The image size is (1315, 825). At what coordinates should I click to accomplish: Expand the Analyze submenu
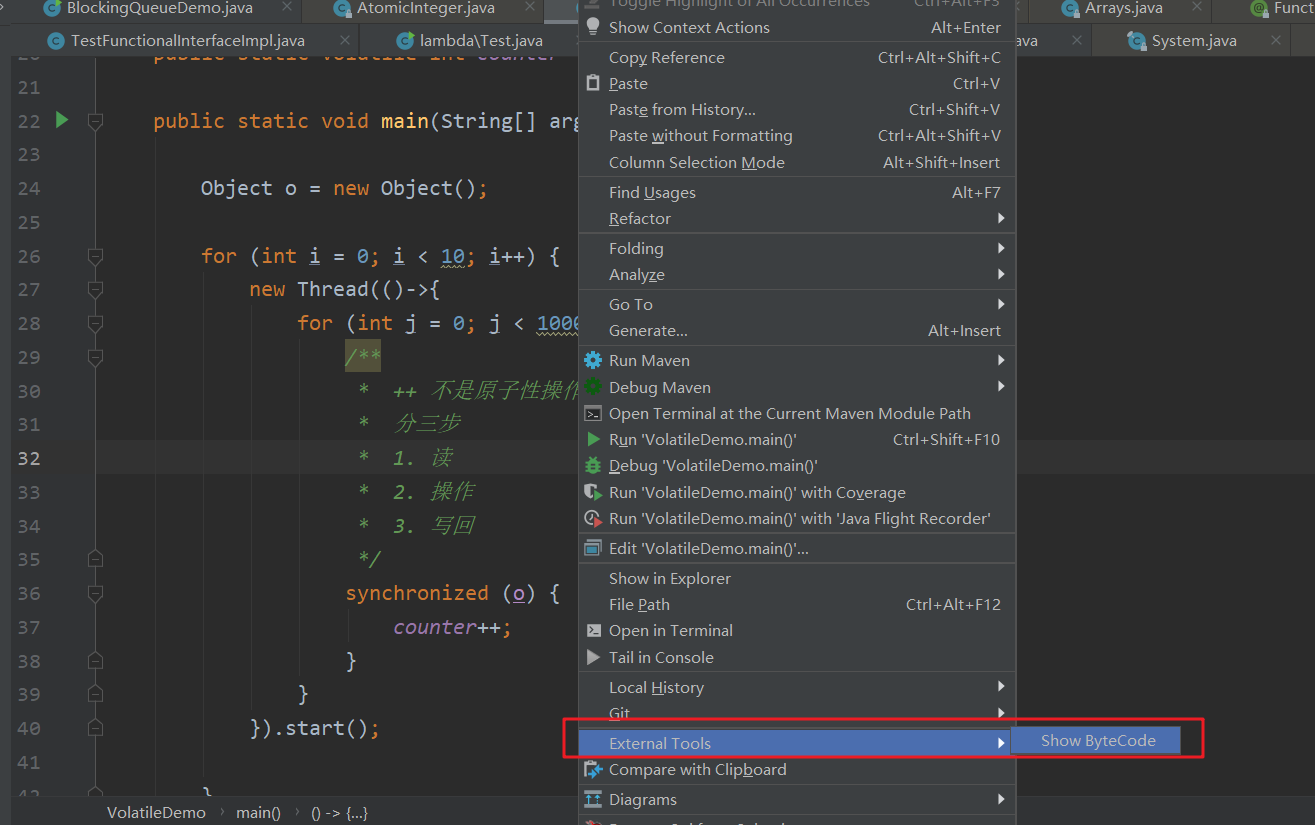tap(797, 274)
